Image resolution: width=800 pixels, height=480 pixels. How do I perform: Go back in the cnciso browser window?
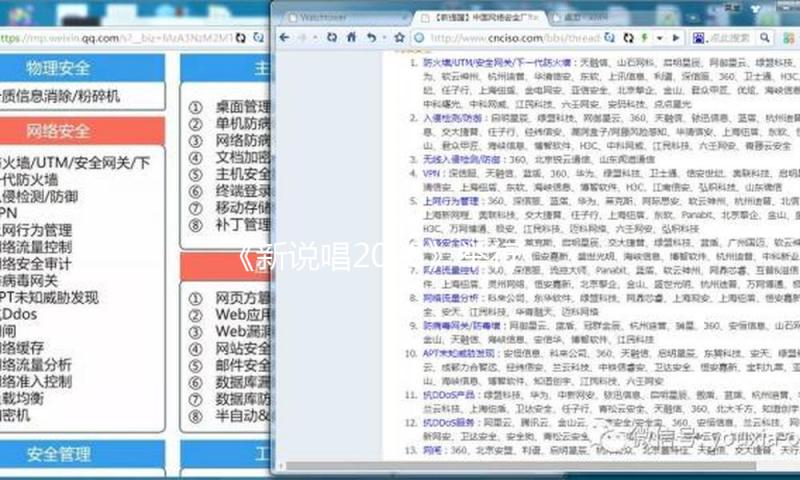pyautogui.click(x=285, y=38)
